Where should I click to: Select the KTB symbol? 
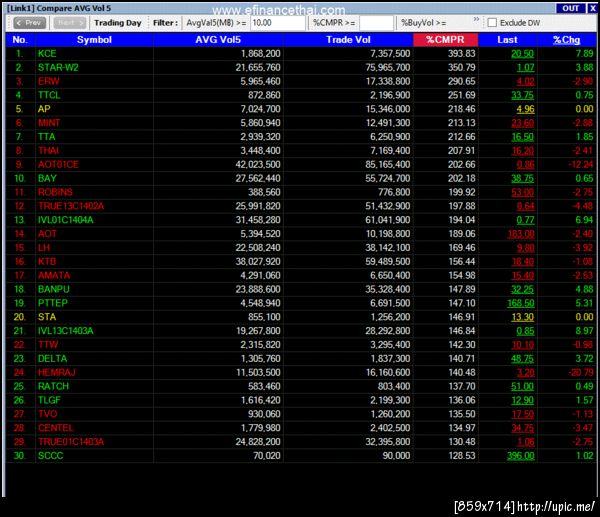[47, 262]
